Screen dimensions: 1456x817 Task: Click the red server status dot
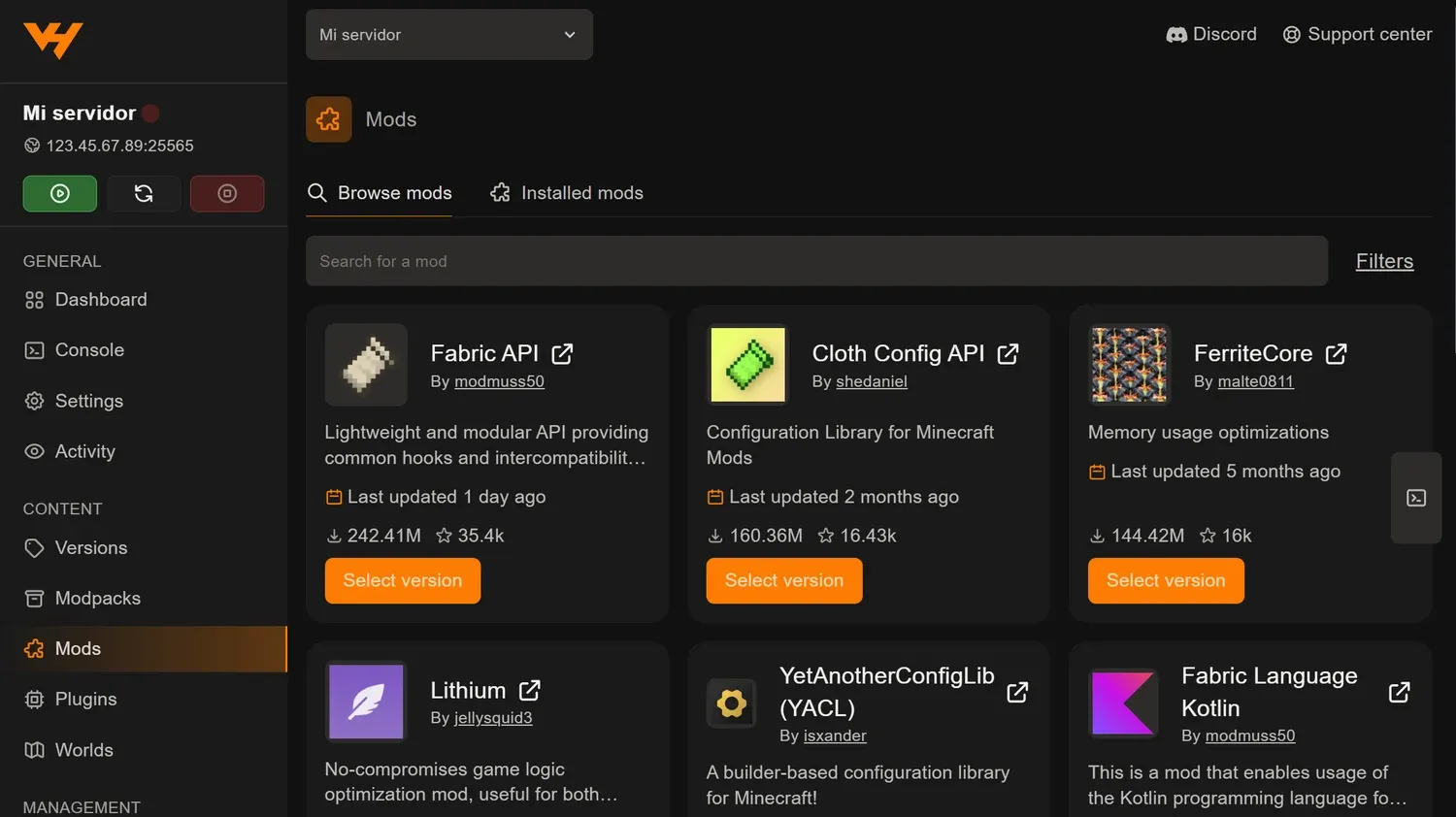[x=150, y=114]
